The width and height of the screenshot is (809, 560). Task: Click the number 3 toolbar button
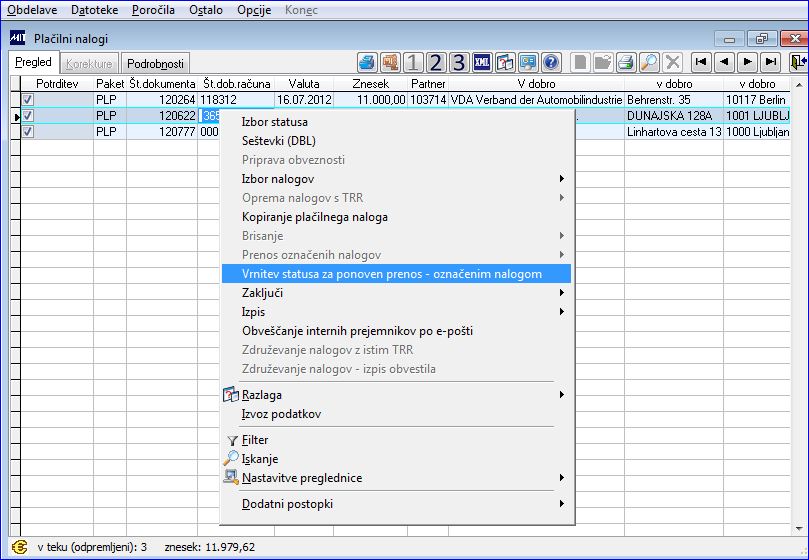459,63
